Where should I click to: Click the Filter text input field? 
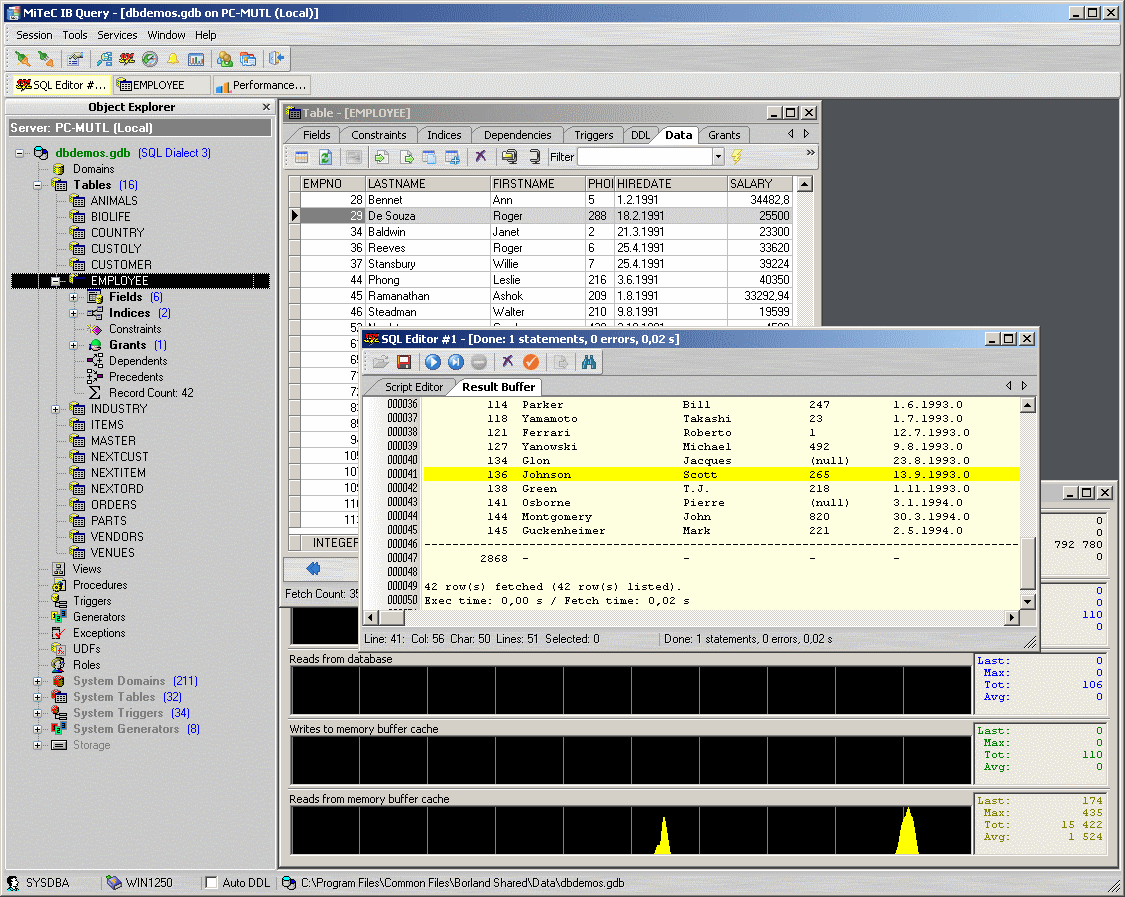pyautogui.click(x=644, y=157)
